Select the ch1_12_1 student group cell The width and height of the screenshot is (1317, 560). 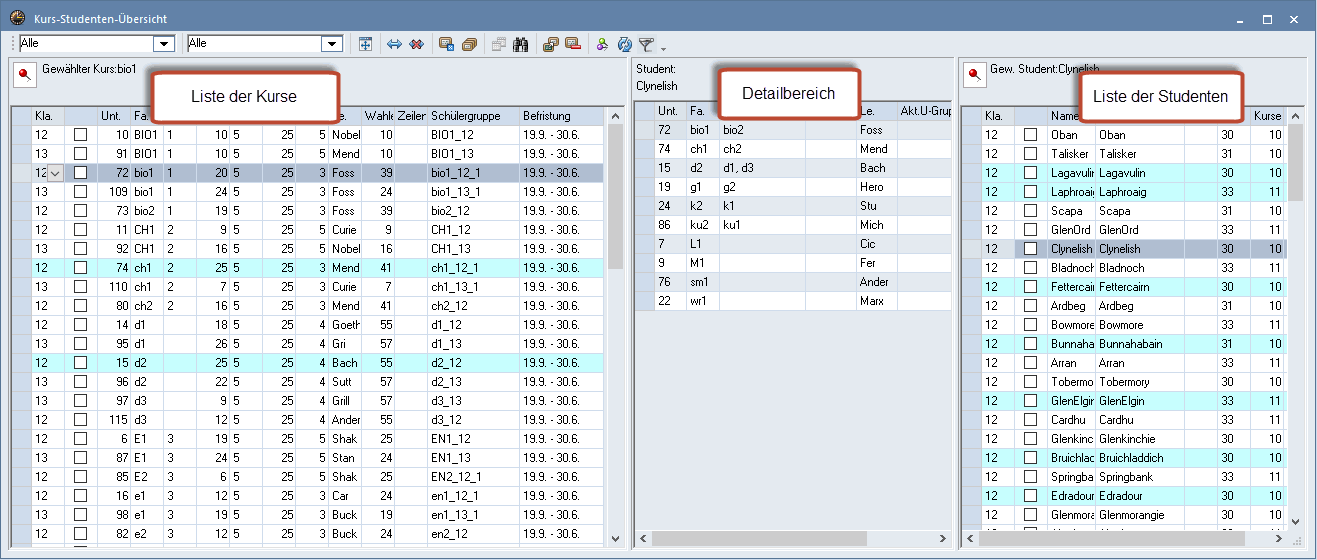(x=473, y=267)
